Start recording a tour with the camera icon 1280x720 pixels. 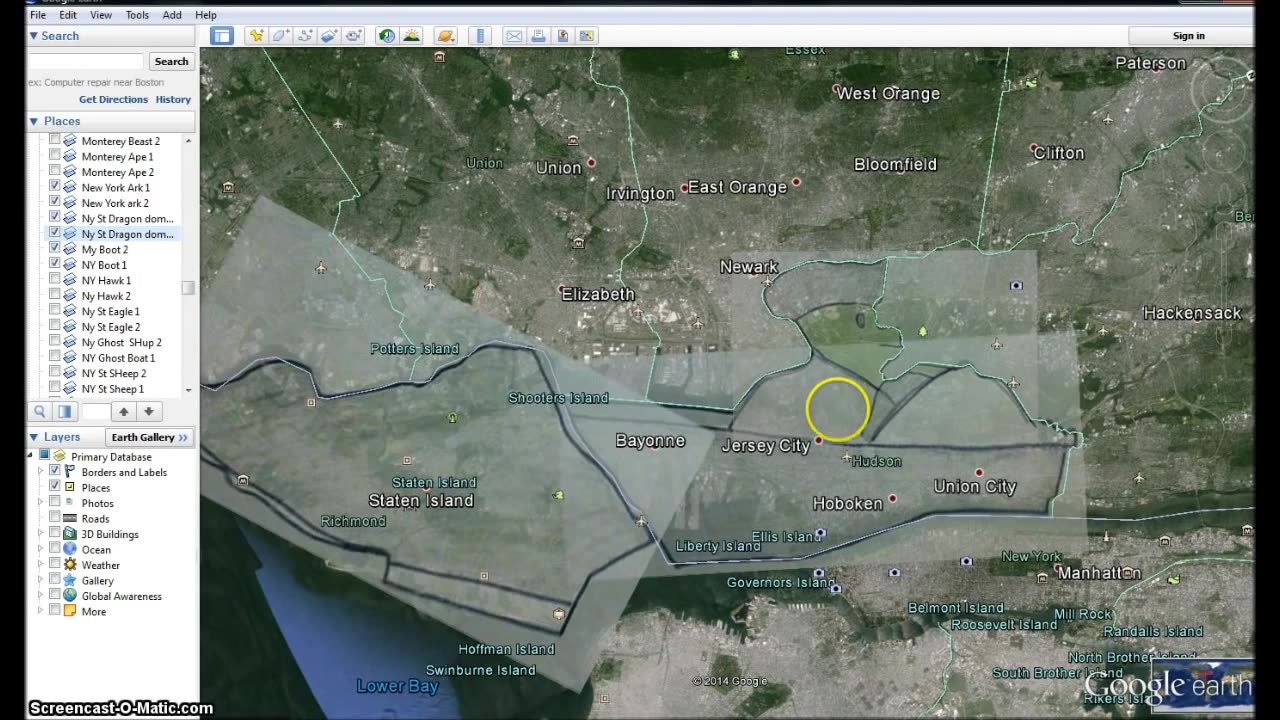point(353,36)
